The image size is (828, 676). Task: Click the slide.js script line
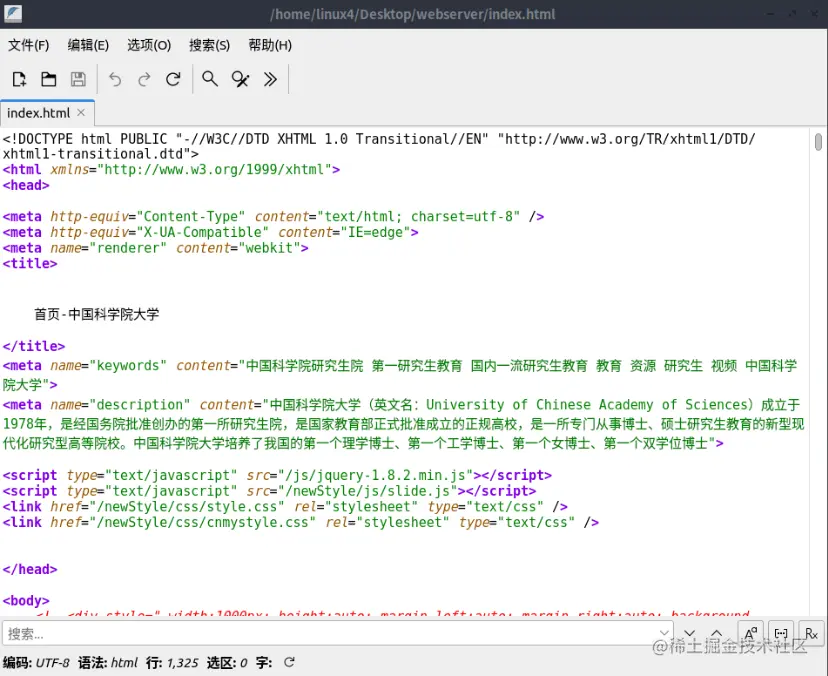[269, 491]
